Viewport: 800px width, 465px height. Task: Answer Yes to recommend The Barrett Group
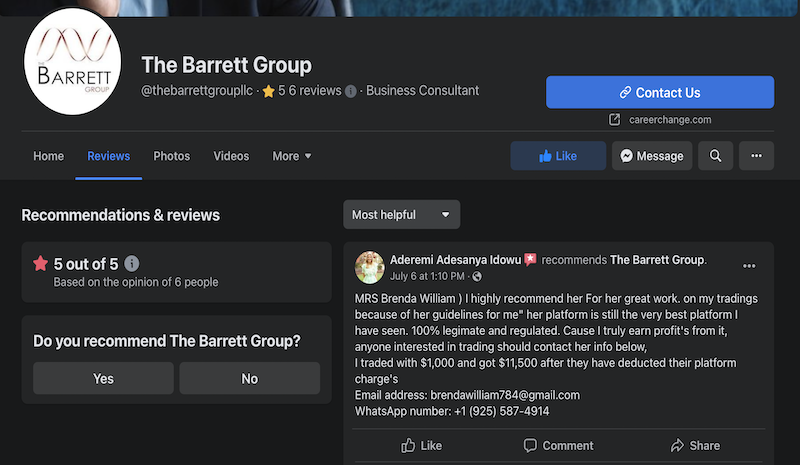[103, 378]
